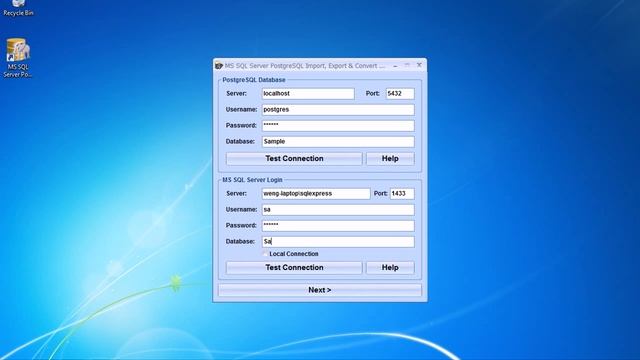The height and width of the screenshot is (360, 640).
Task: Proceed with the Next > button
Action: click(x=320, y=290)
